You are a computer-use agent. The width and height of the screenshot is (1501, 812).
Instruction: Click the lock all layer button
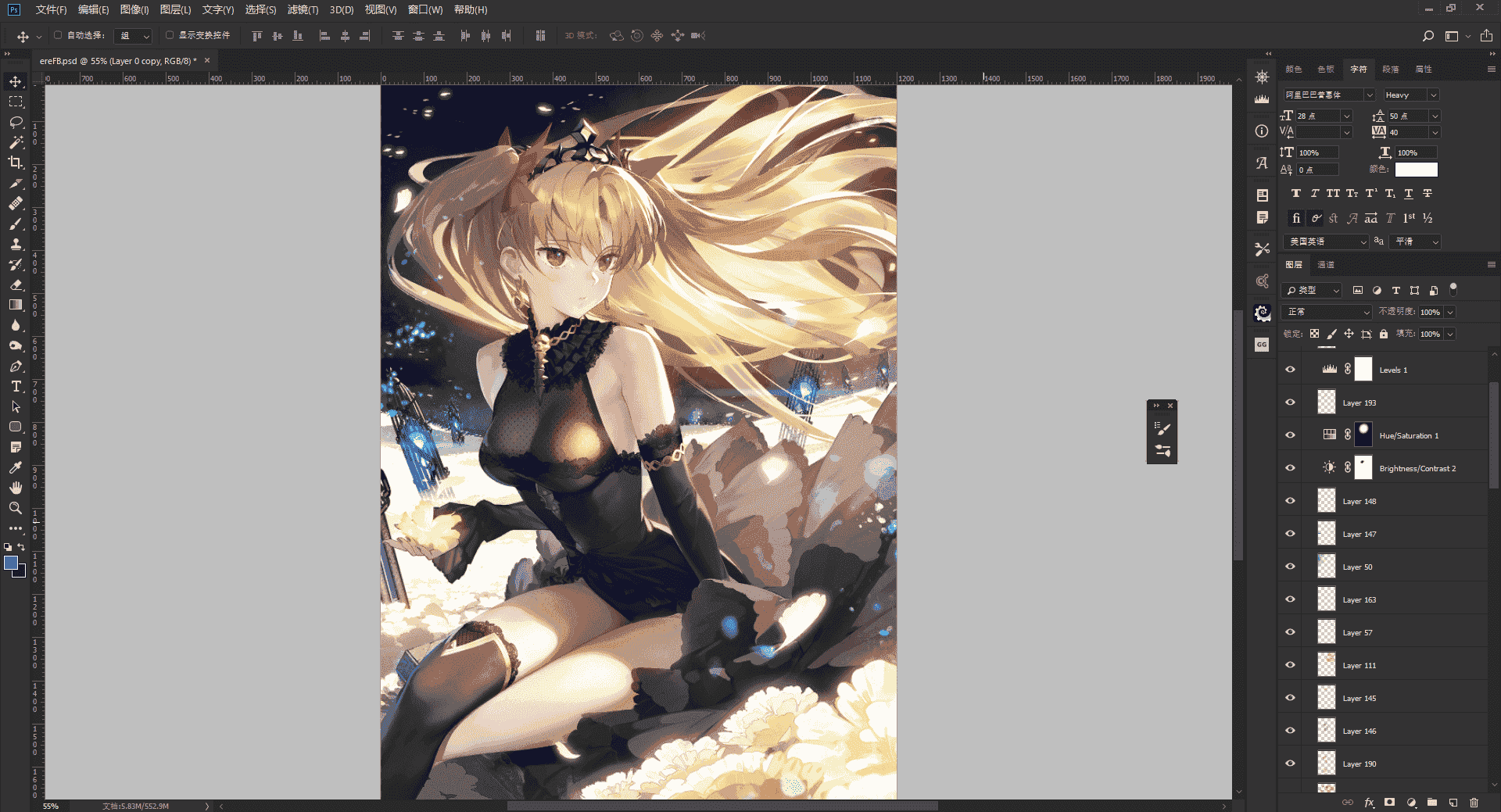tap(1384, 334)
